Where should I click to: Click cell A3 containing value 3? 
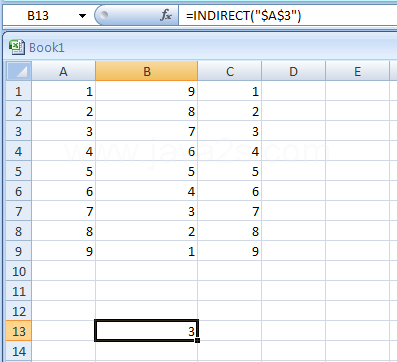(x=63, y=131)
